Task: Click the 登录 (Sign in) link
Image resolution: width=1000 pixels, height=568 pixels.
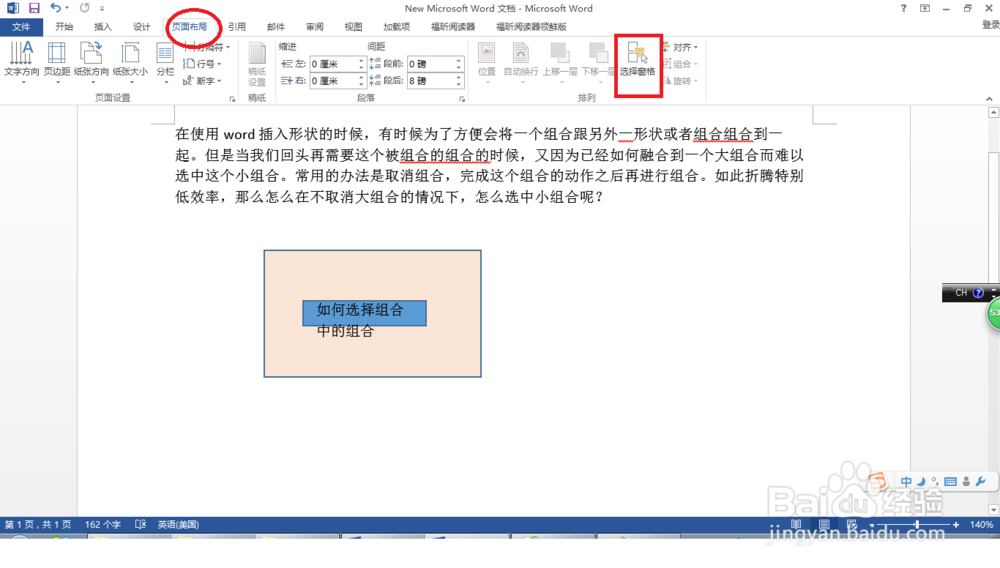Action: coord(990,25)
